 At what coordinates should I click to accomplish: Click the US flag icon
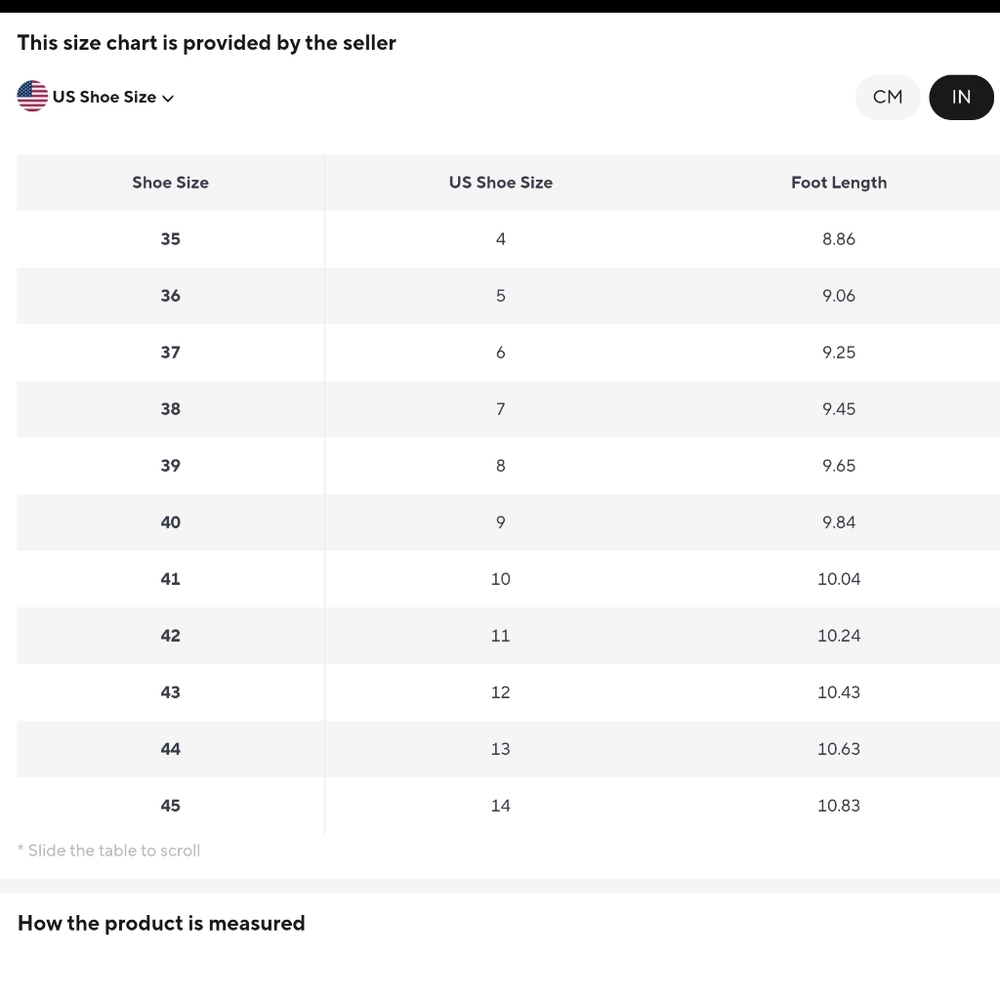tap(33, 96)
